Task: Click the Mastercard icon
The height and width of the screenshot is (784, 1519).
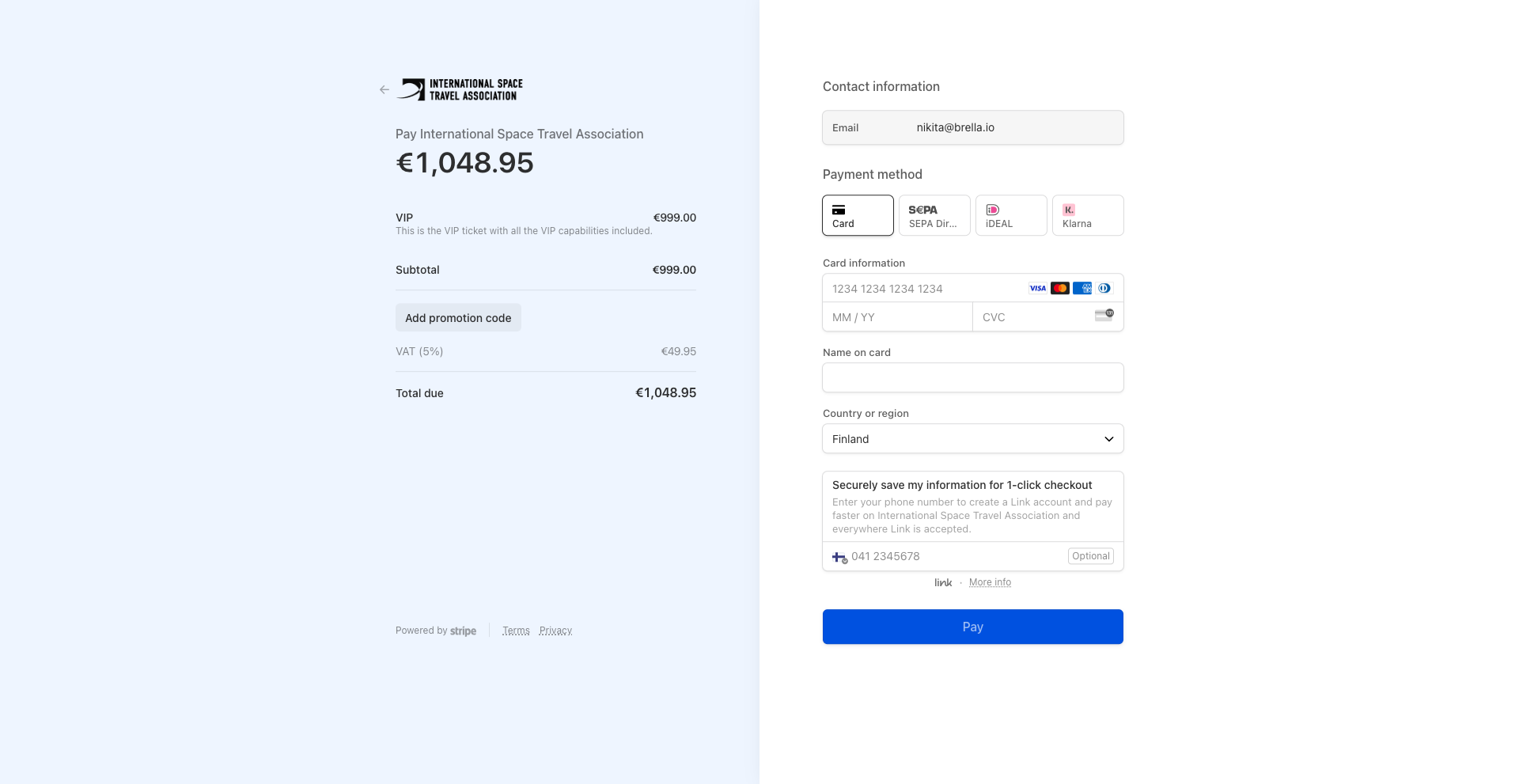Action: [1060, 289]
